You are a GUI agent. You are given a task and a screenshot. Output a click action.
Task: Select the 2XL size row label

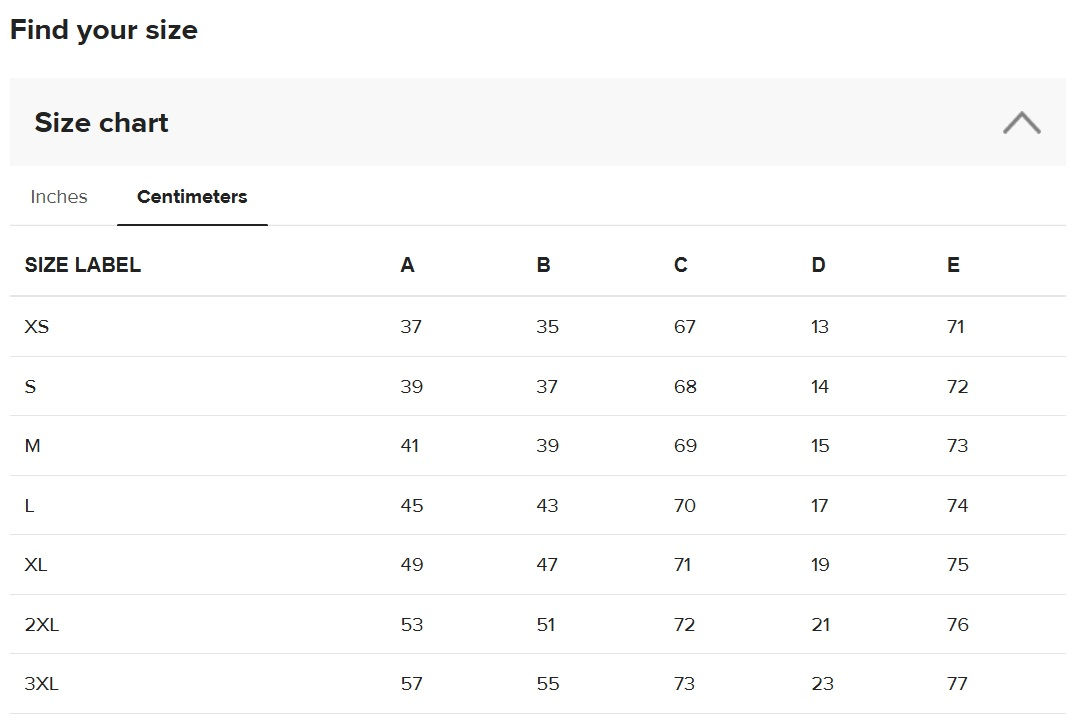[41, 625]
